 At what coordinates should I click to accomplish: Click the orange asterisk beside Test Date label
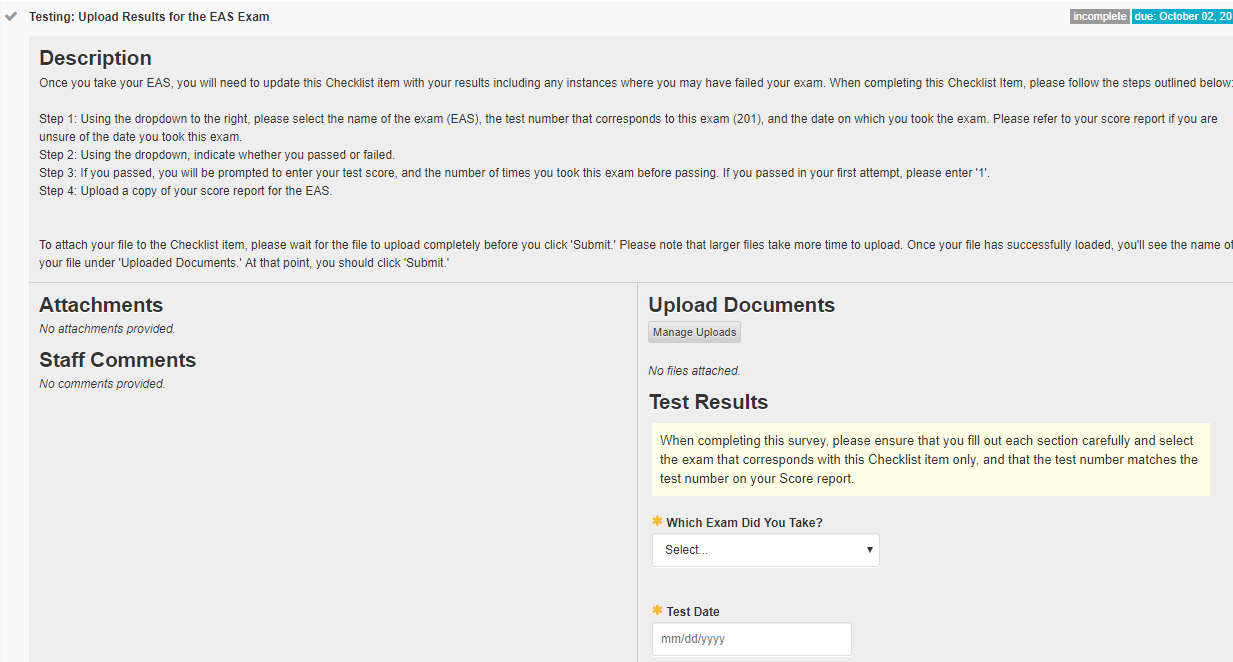click(657, 611)
